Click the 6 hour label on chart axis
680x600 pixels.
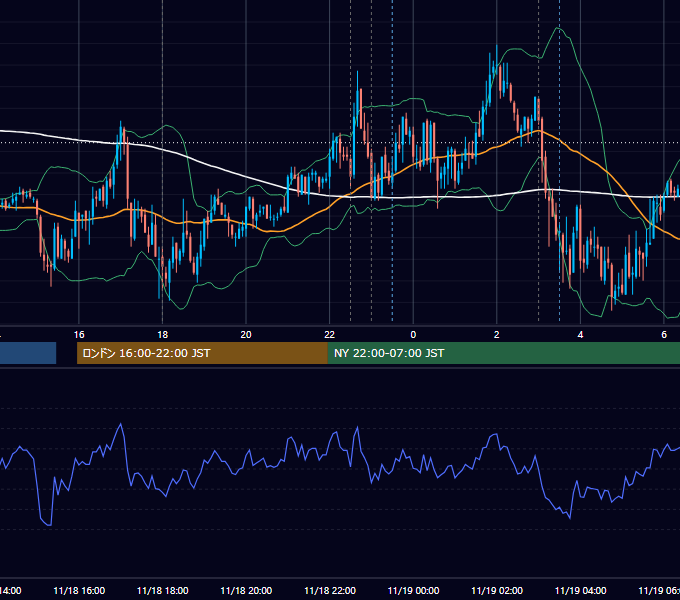click(664, 335)
